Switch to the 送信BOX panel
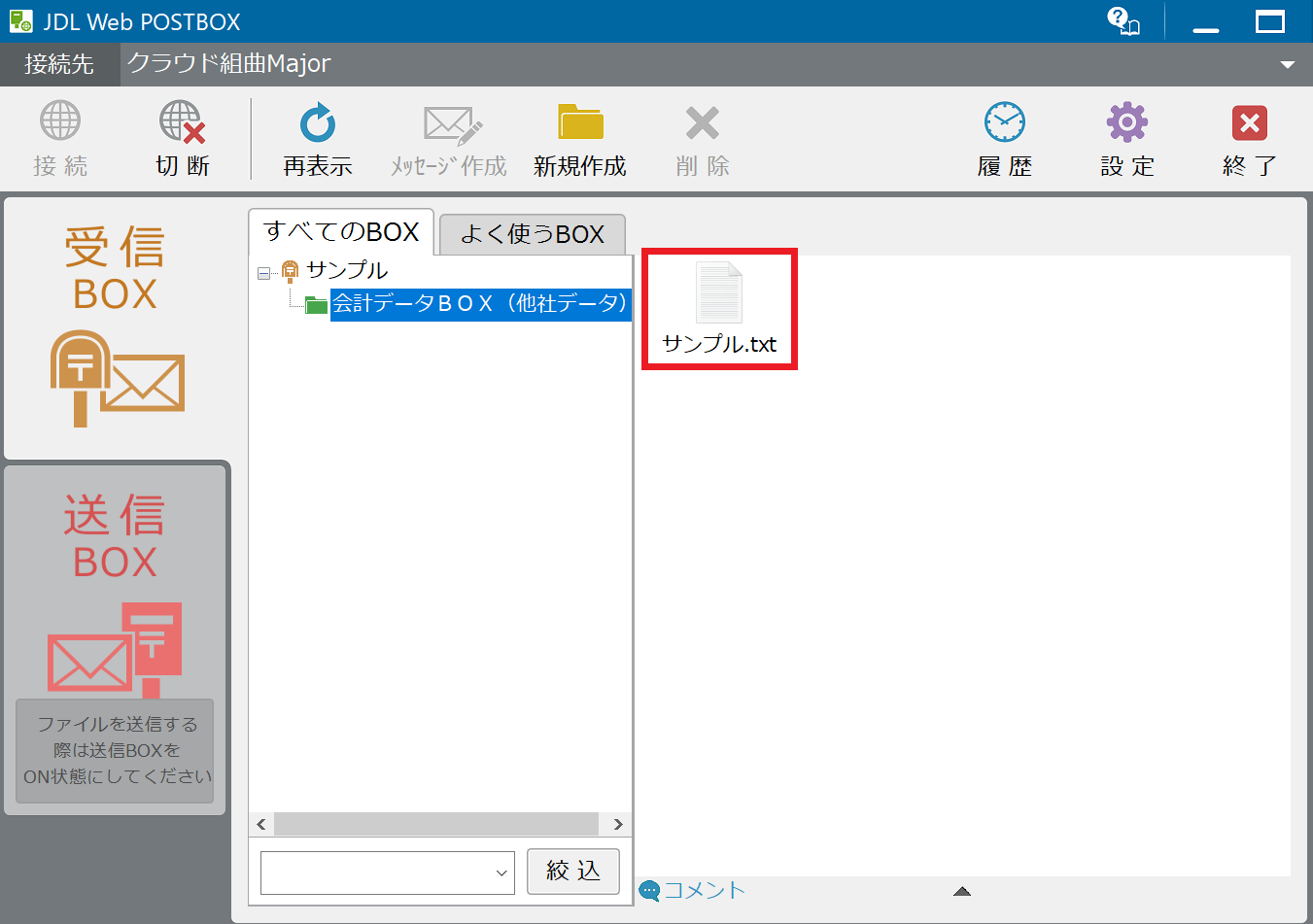The height and width of the screenshot is (924, 1313). (116, 639)
